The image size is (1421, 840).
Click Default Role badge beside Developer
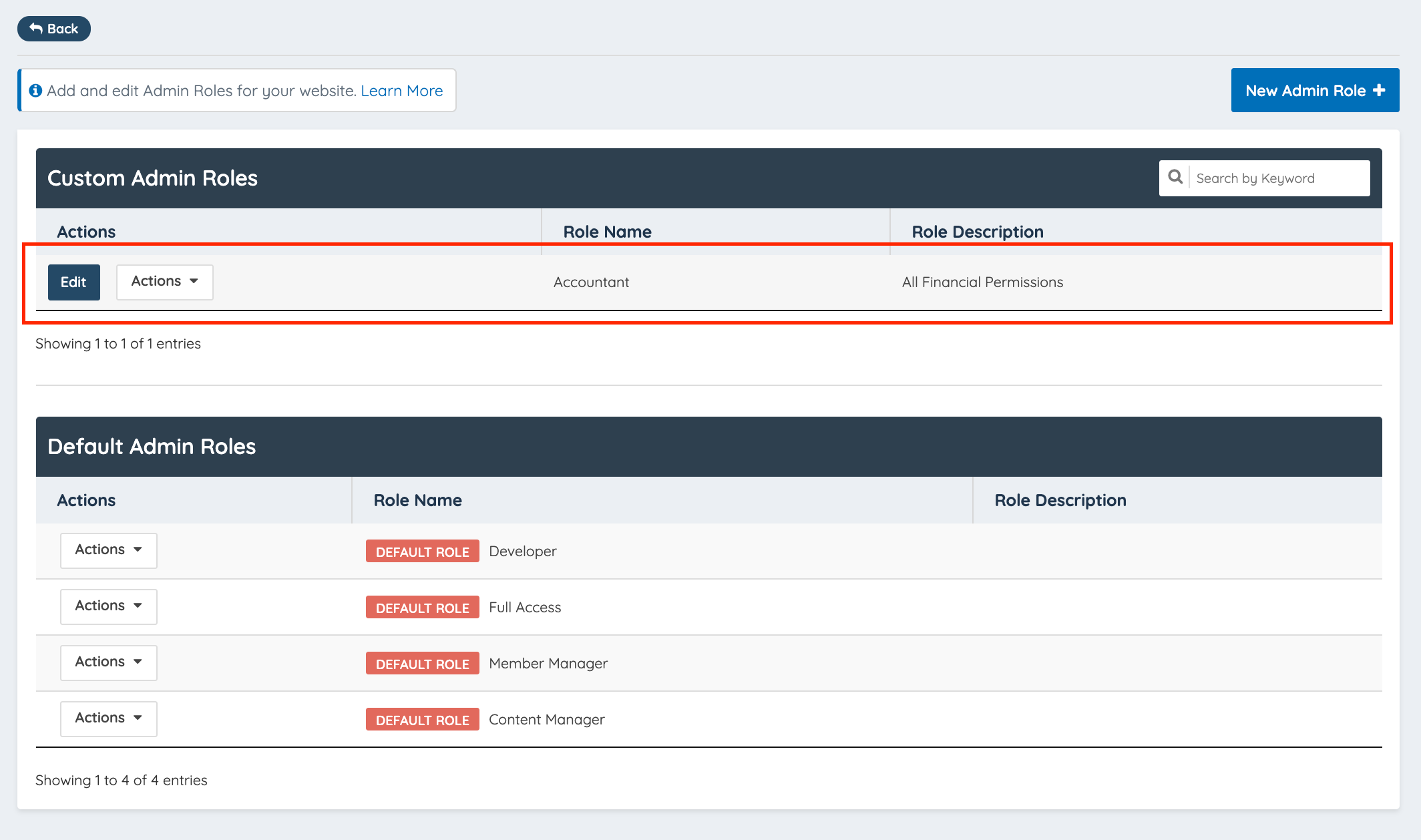422,552
